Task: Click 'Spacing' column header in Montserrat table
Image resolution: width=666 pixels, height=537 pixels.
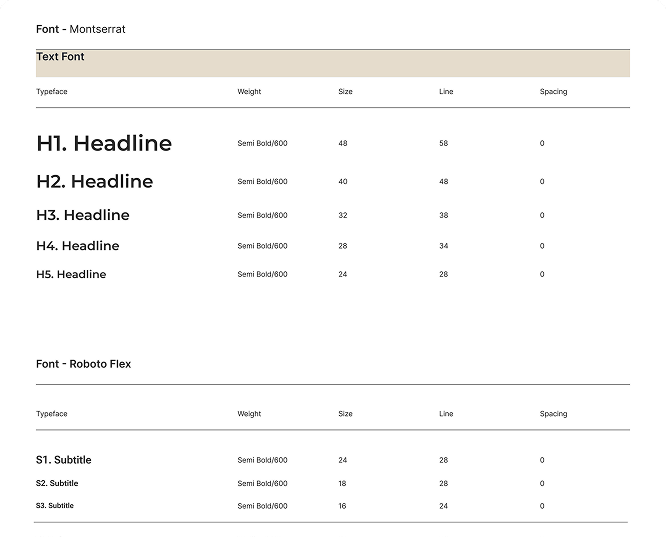Action: tap(553, 91)
